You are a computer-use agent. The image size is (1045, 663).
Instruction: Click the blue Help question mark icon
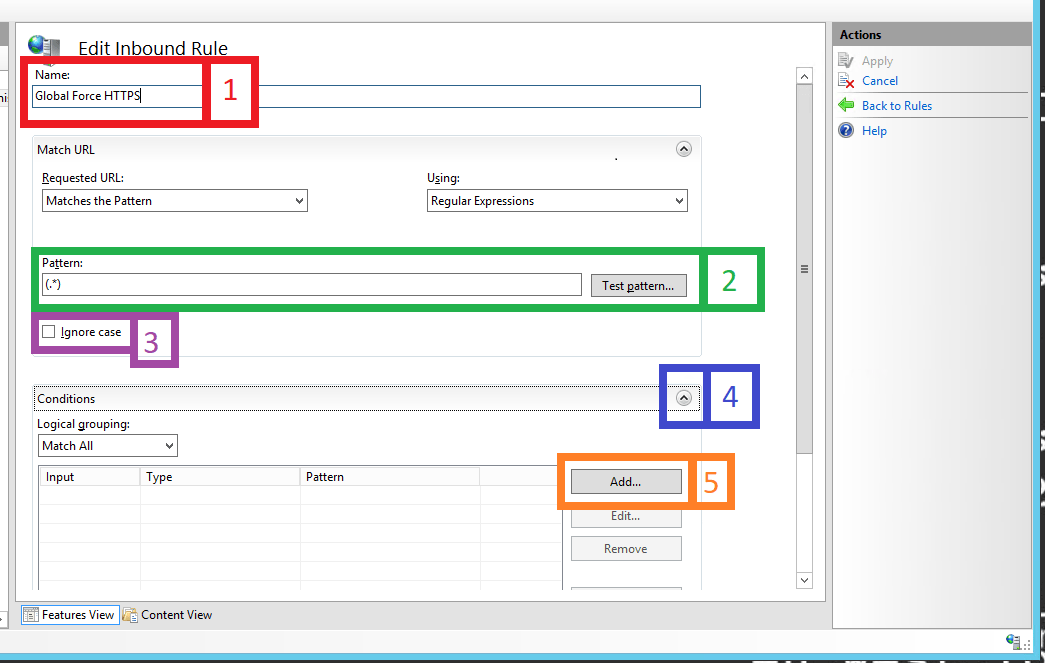tap(846, 130)
